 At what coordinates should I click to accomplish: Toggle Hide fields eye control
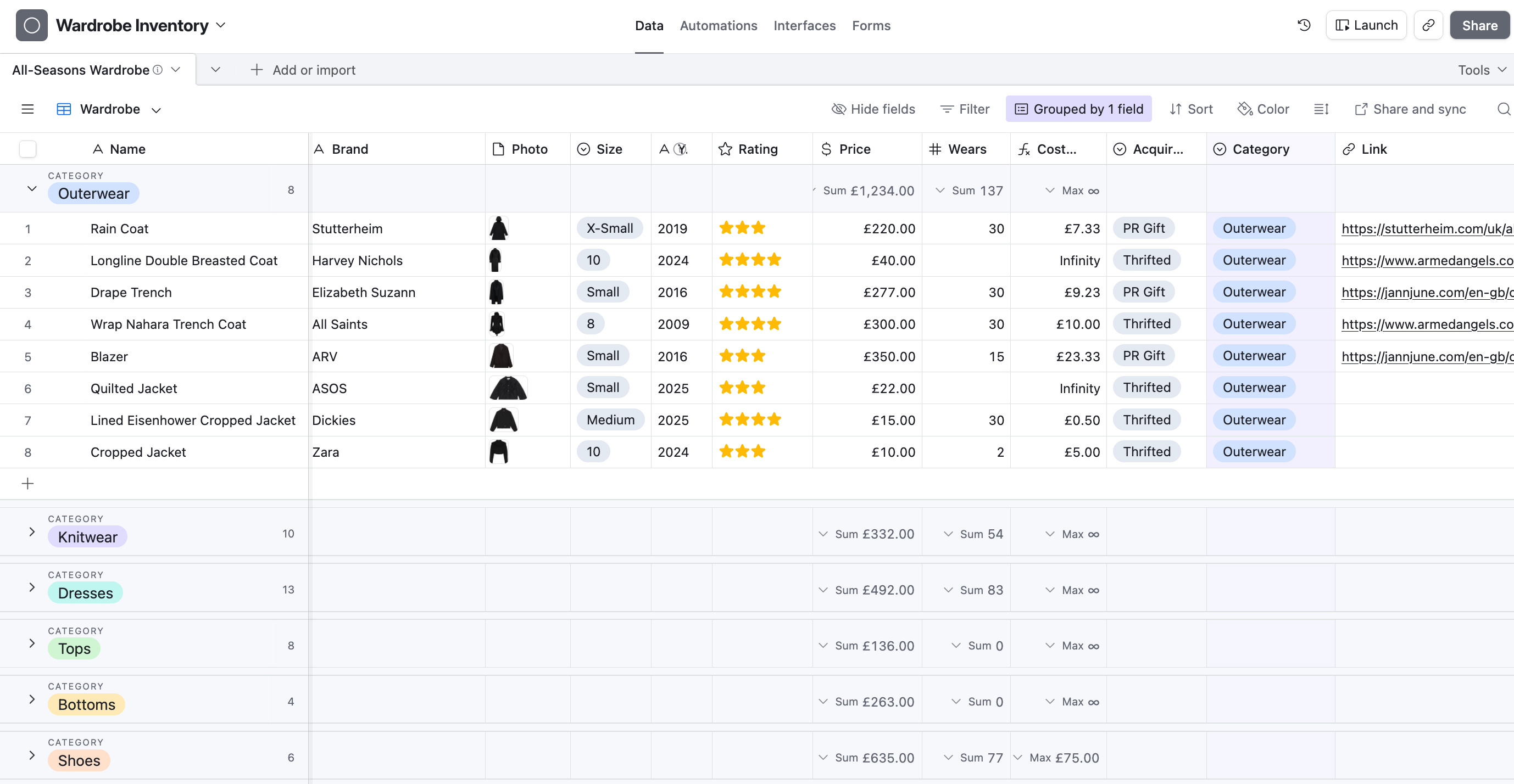(873, 109)
